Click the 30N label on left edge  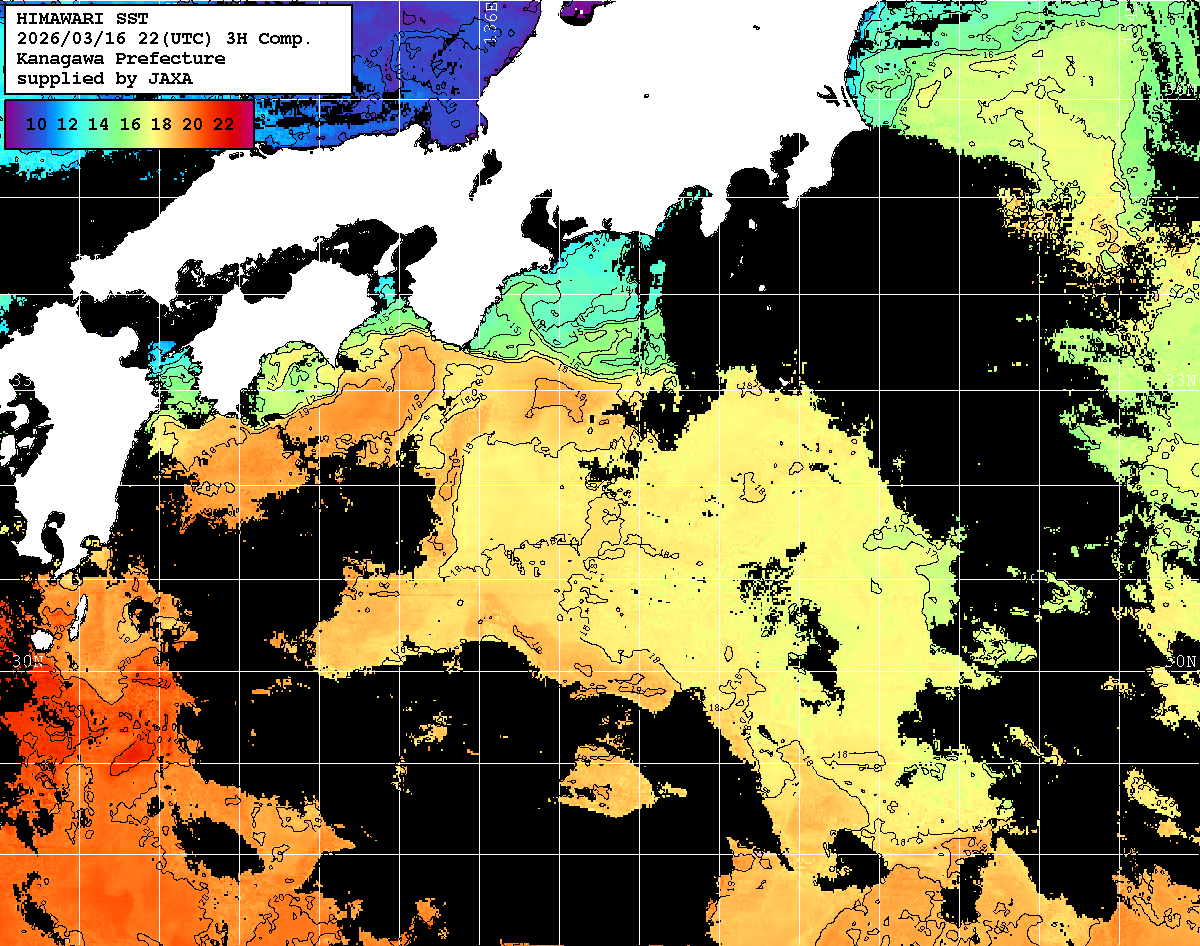[28, 661]
